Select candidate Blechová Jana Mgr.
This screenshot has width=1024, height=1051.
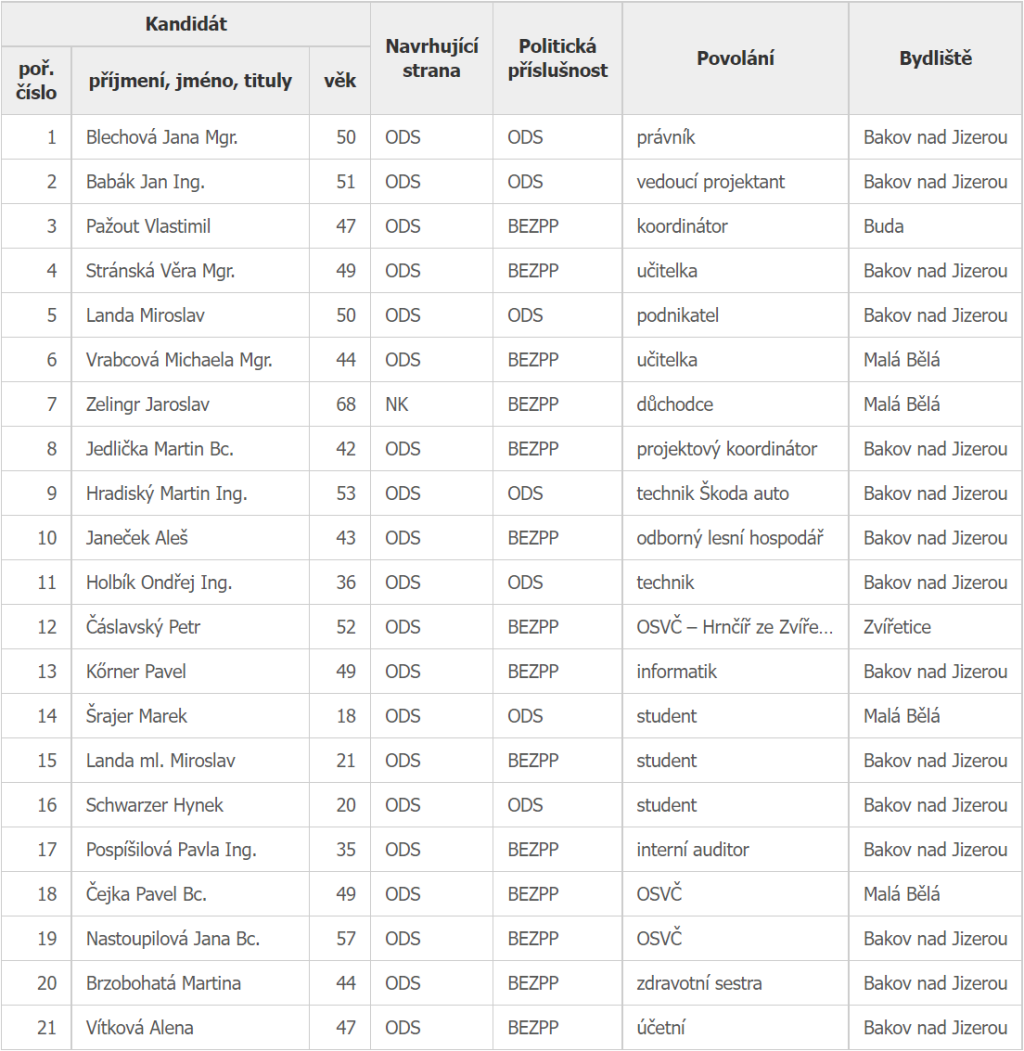[162, 137]
